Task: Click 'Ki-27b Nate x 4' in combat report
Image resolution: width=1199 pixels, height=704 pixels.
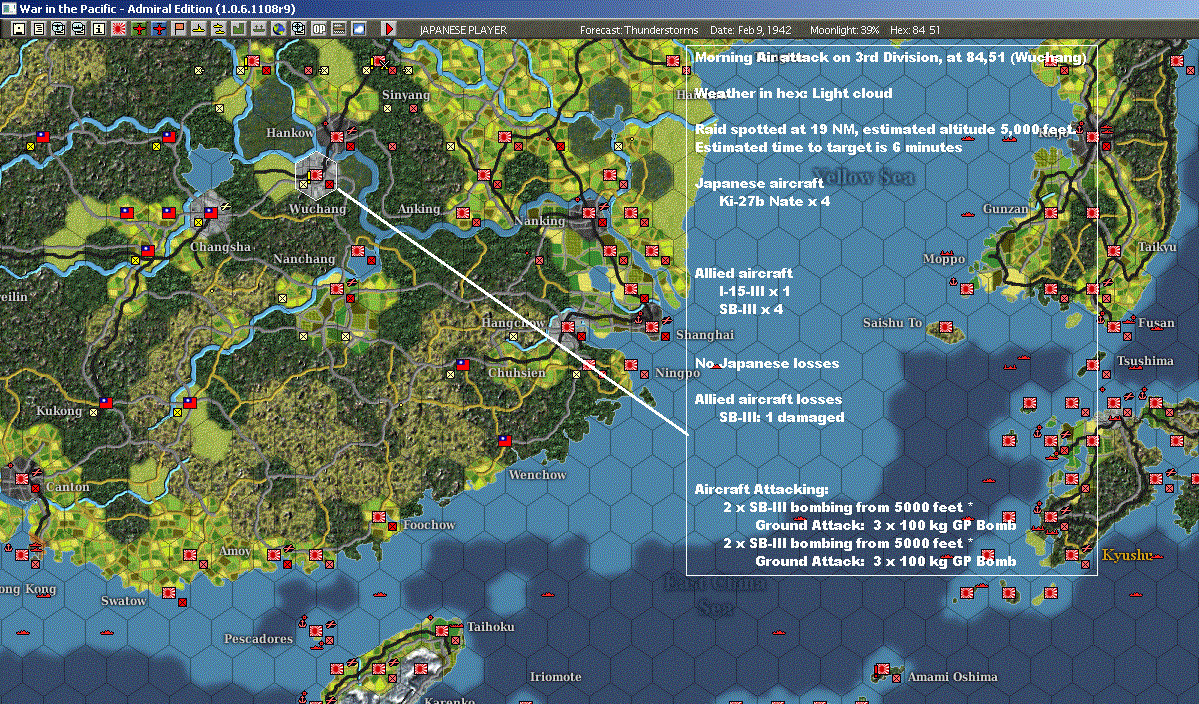Action: pos(775,201)
